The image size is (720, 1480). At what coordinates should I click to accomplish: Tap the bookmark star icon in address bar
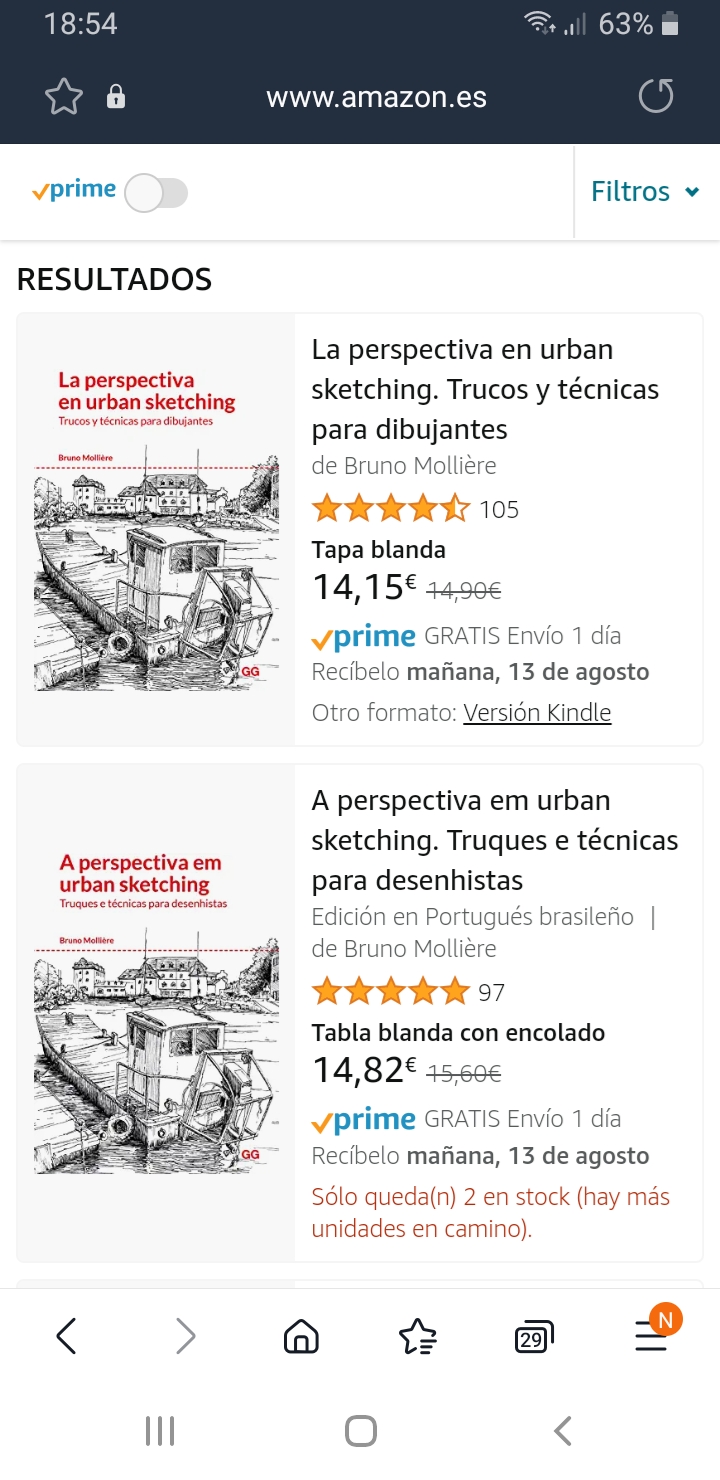point(64,97)
